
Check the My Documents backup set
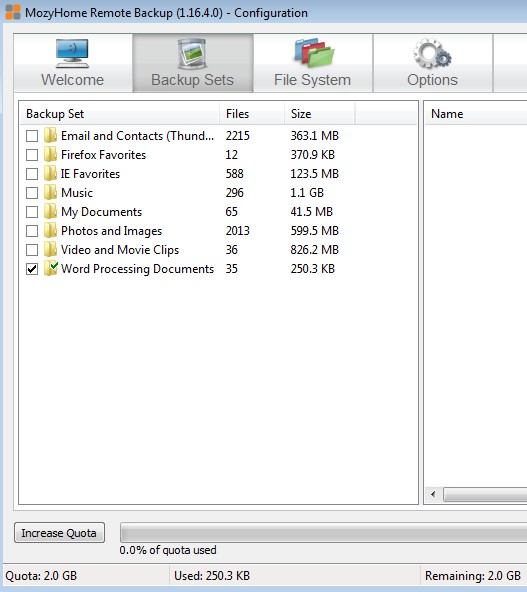point(32,212)
